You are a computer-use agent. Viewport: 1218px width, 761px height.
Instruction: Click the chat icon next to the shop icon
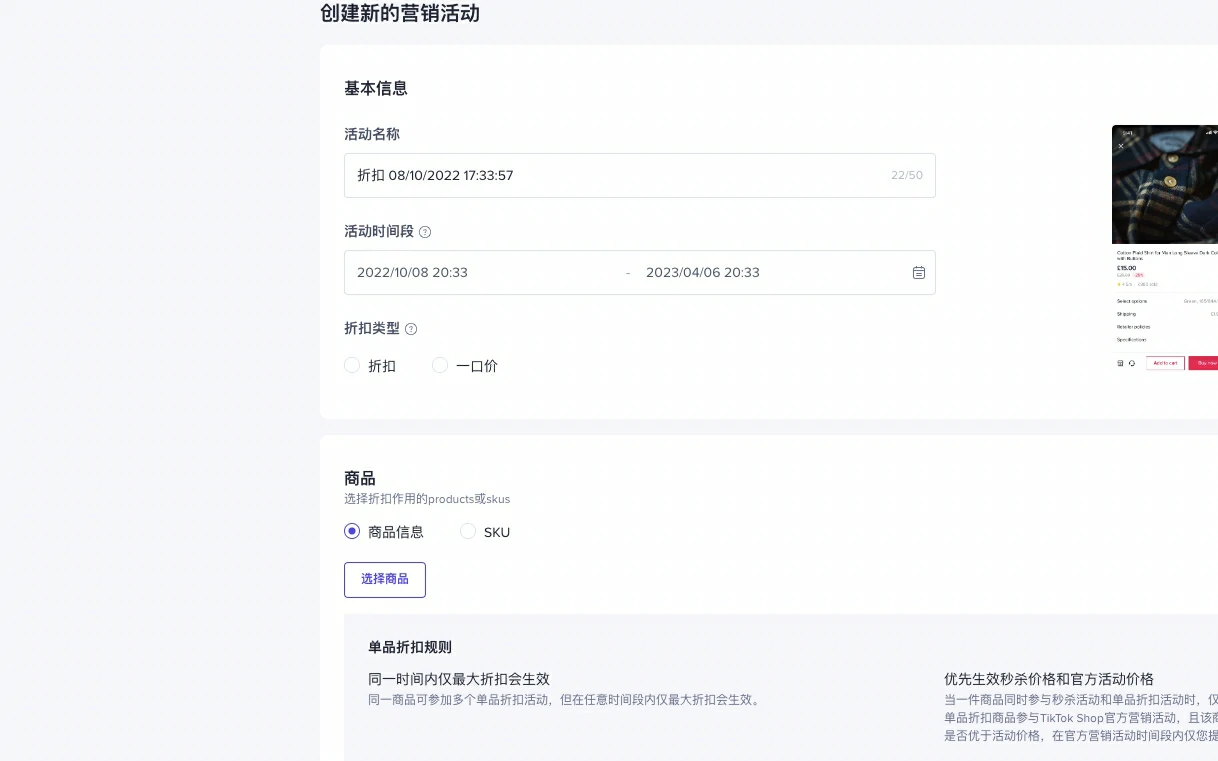(x=1132, y=363)
